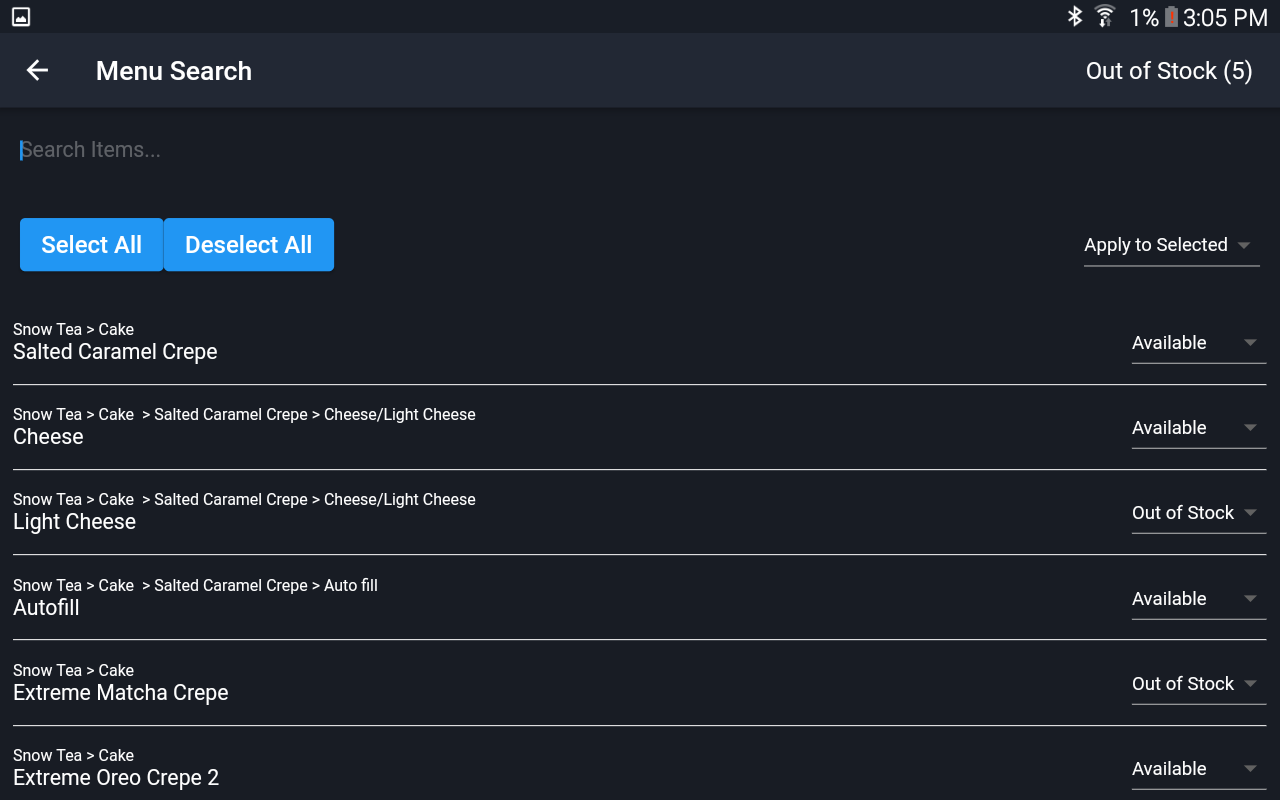Screen dimensions: 1280x800
Task: Open the Apply to Selected dropdown
Action: tap(1171, 245)
